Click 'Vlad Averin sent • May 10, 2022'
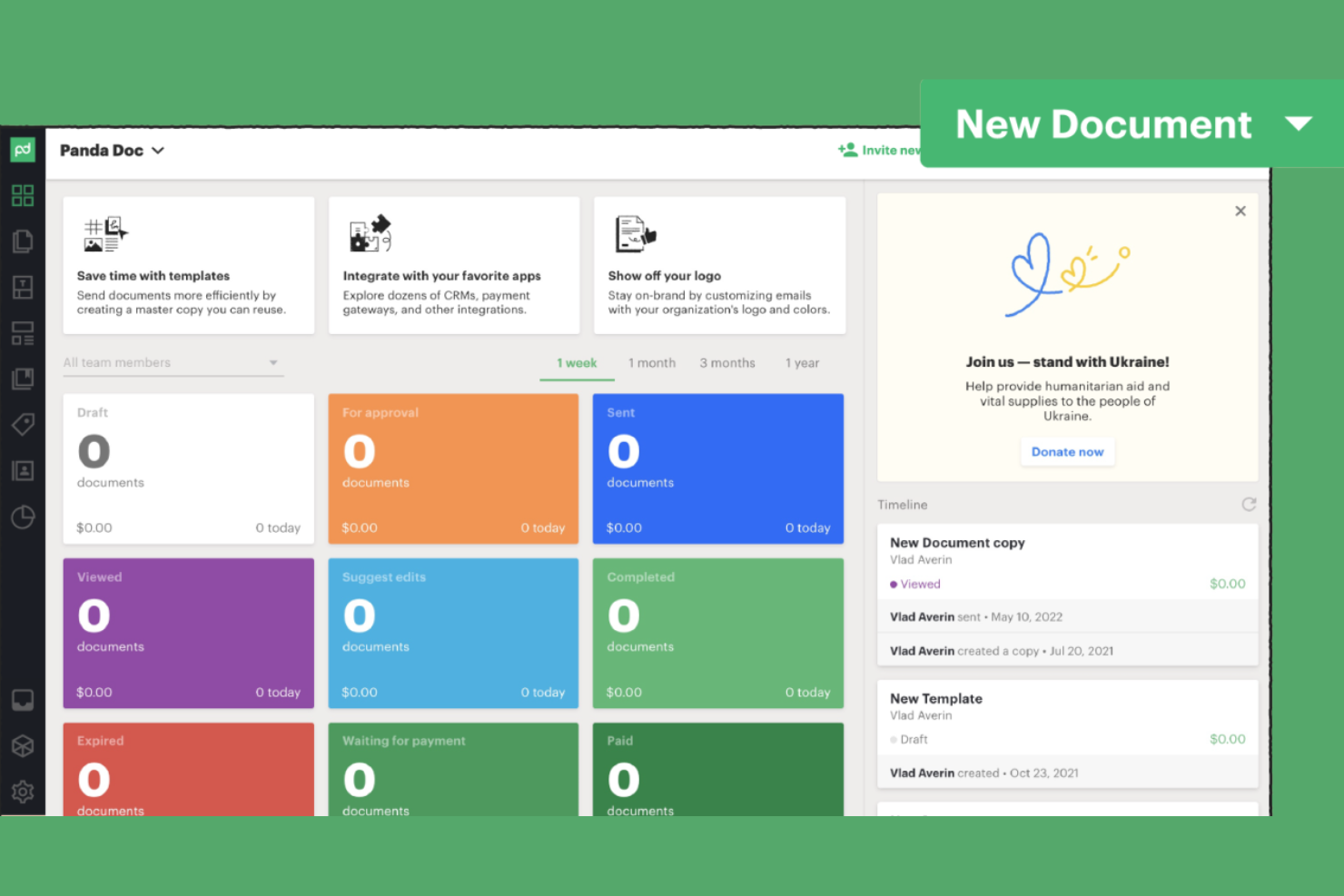The image size is (1344, 896). (976, 617)
